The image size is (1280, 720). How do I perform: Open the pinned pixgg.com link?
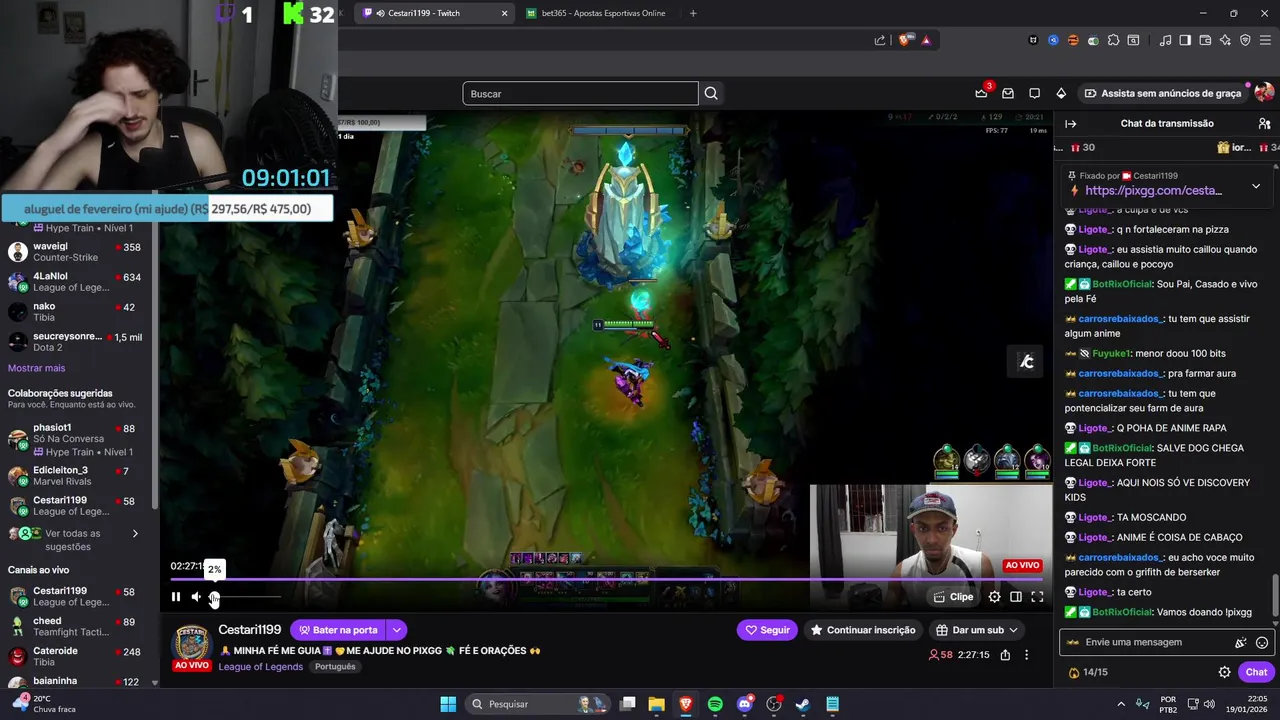click(x=1153, y=191)
